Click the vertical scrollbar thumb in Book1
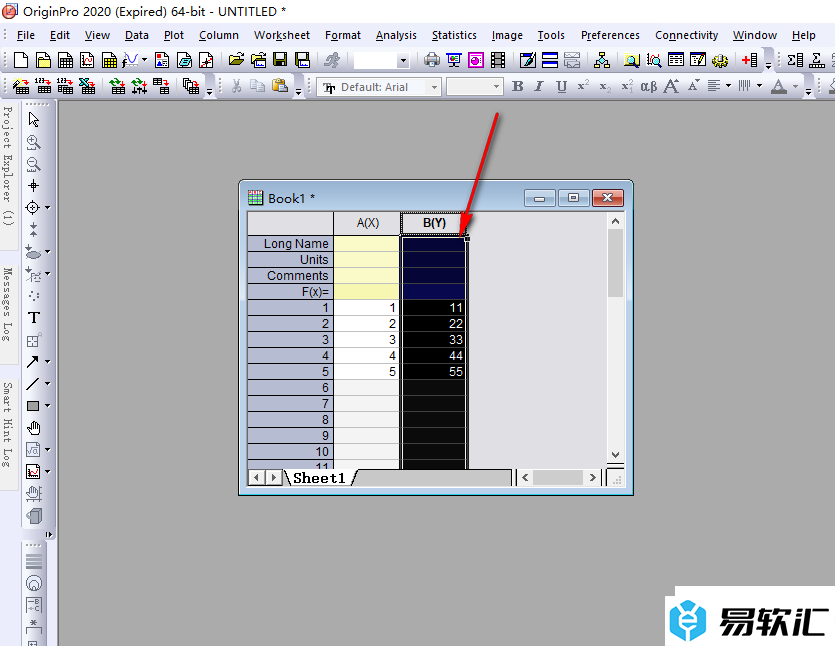Image resolution: width=835 pixels, height=646 pixels. 616,263
